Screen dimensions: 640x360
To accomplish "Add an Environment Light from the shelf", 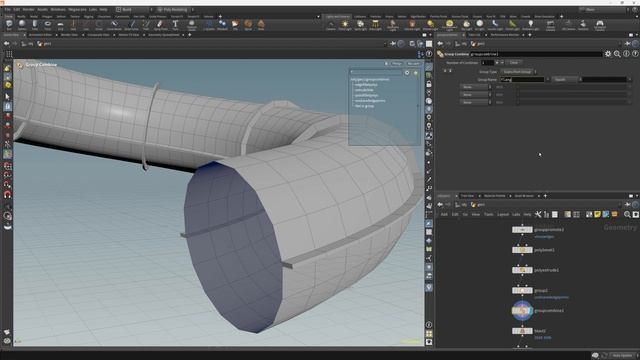I will coord(449,25).
